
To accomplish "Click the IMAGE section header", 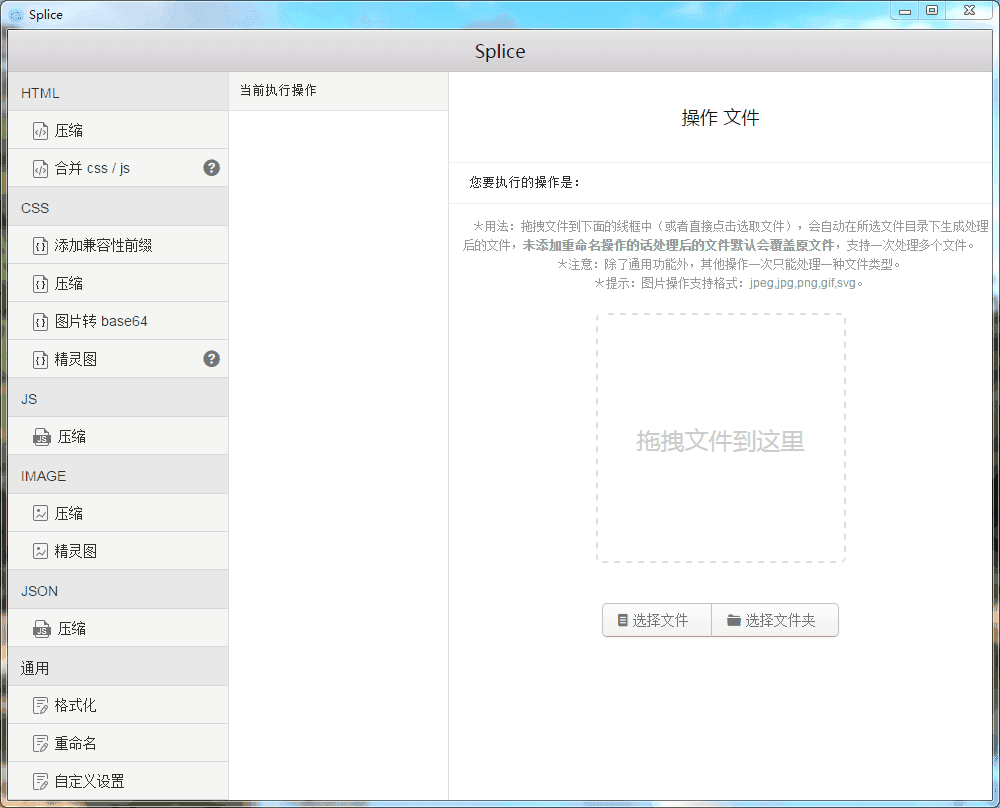I will pyautogui.click(x=119, y=476).
